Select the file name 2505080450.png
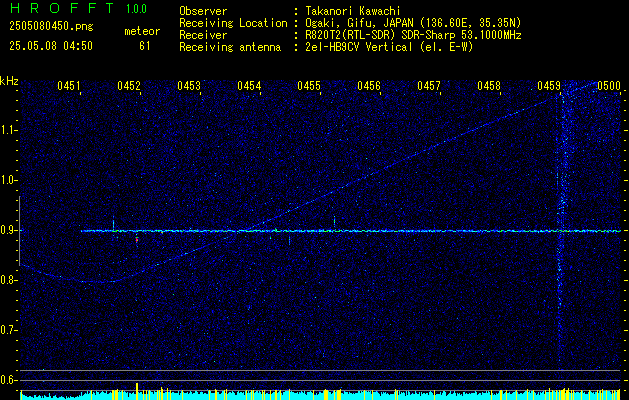This screenshot has height=400, width=629. [x=51, y=27]
